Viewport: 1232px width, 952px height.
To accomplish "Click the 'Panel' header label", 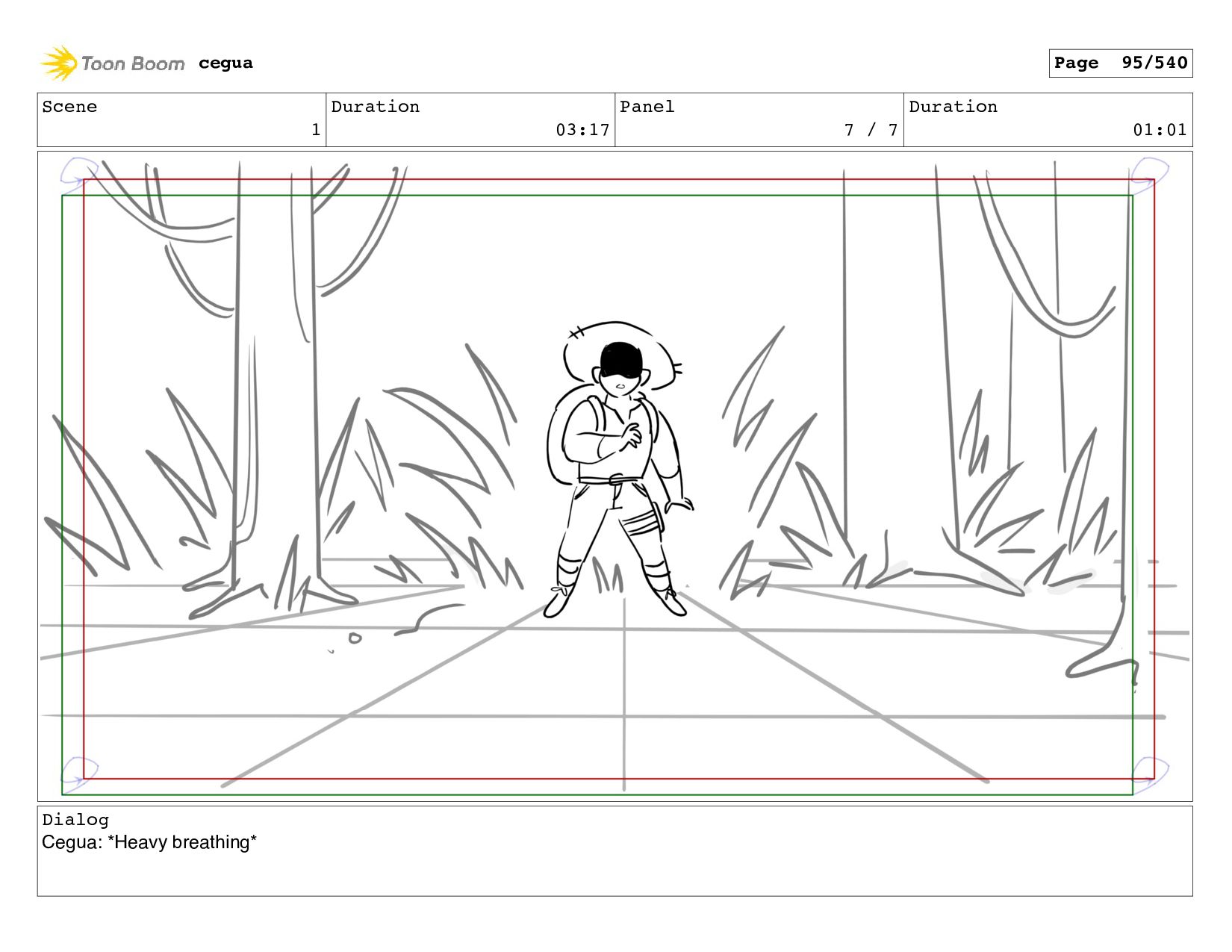I will (x=647, y=107).
